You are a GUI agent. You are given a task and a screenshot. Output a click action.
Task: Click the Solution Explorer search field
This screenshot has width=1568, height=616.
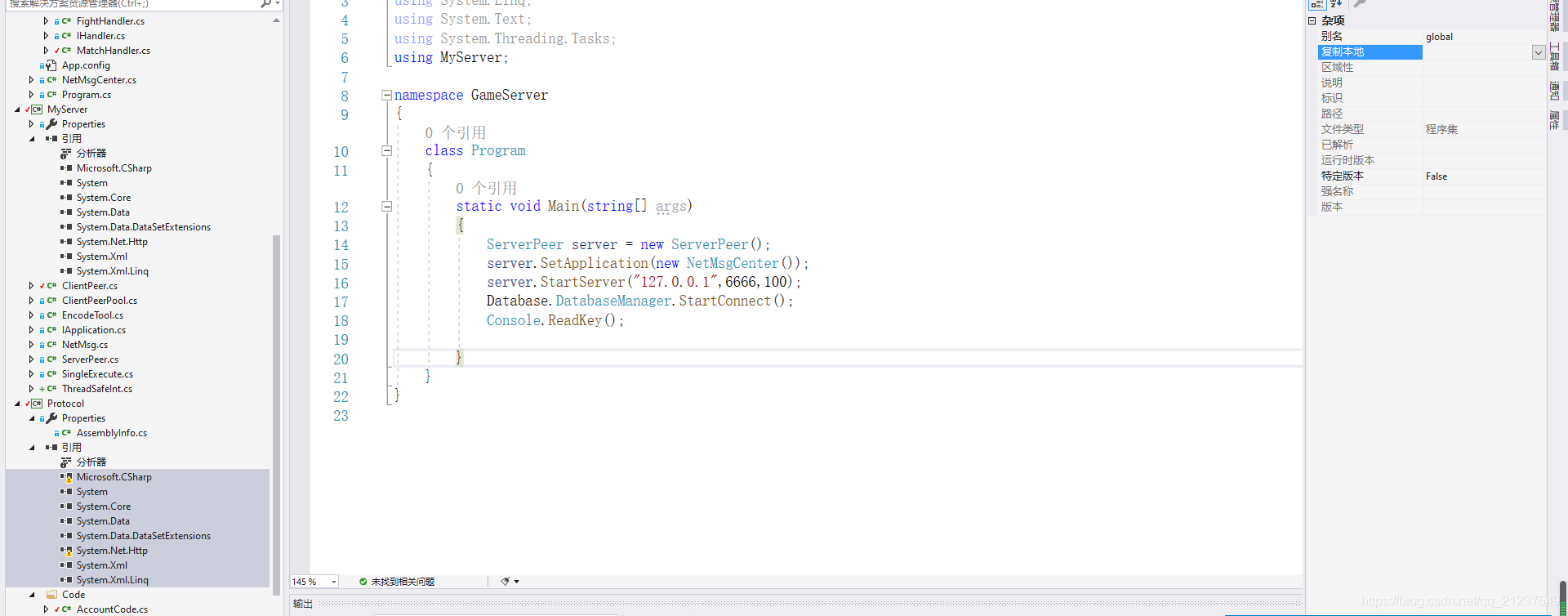click(131, 4)
